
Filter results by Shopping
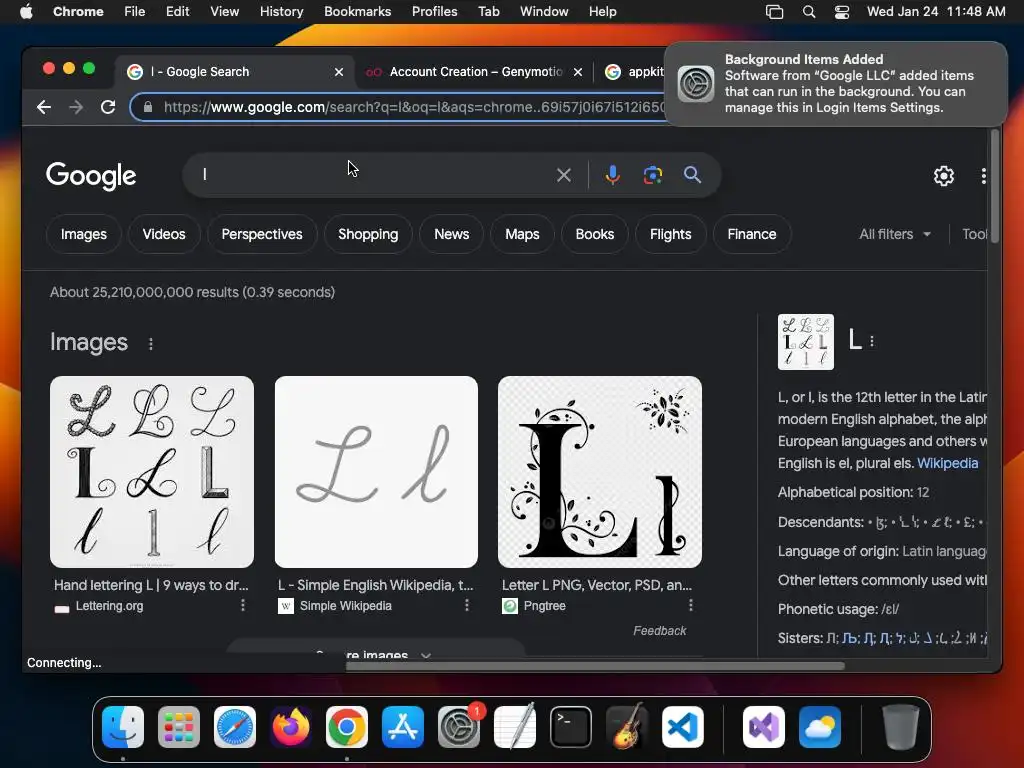tap(368, 234)
